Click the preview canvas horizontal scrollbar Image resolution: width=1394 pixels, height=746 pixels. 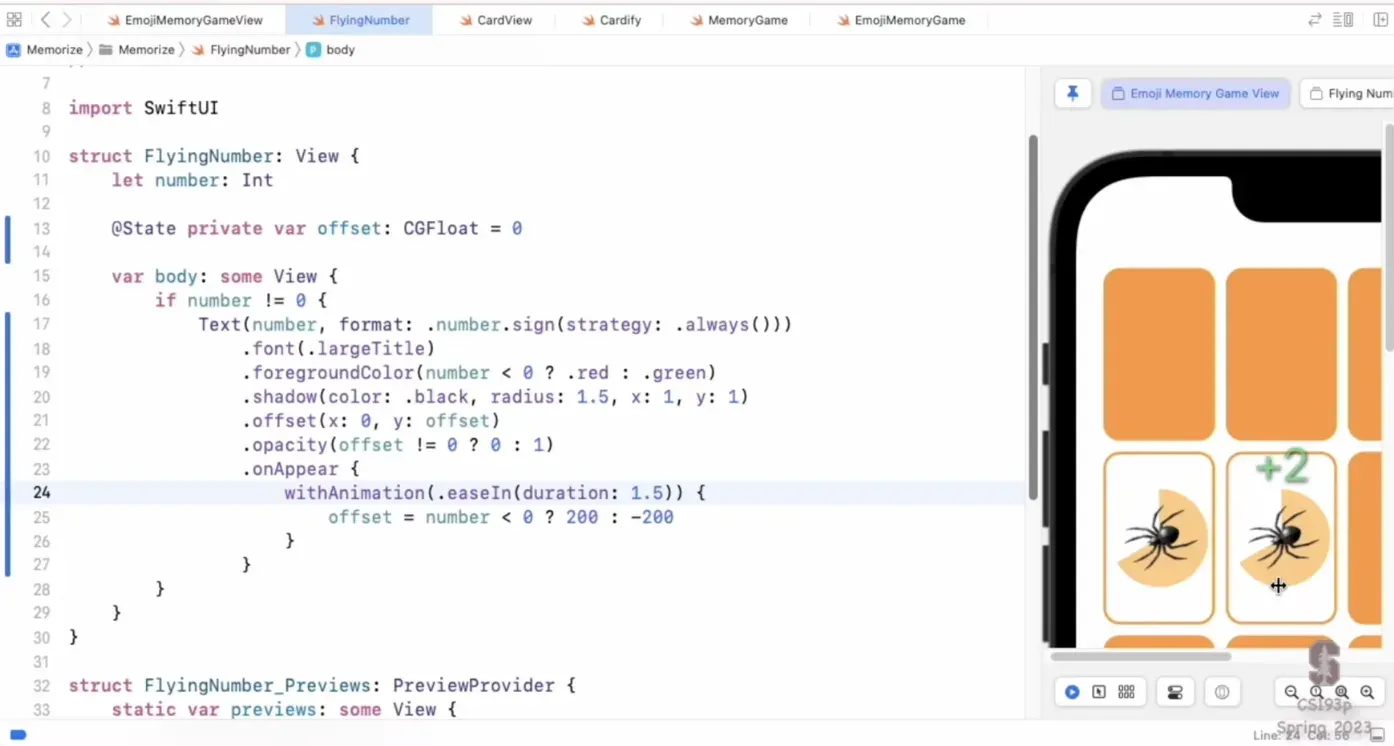pos(1140,657)
